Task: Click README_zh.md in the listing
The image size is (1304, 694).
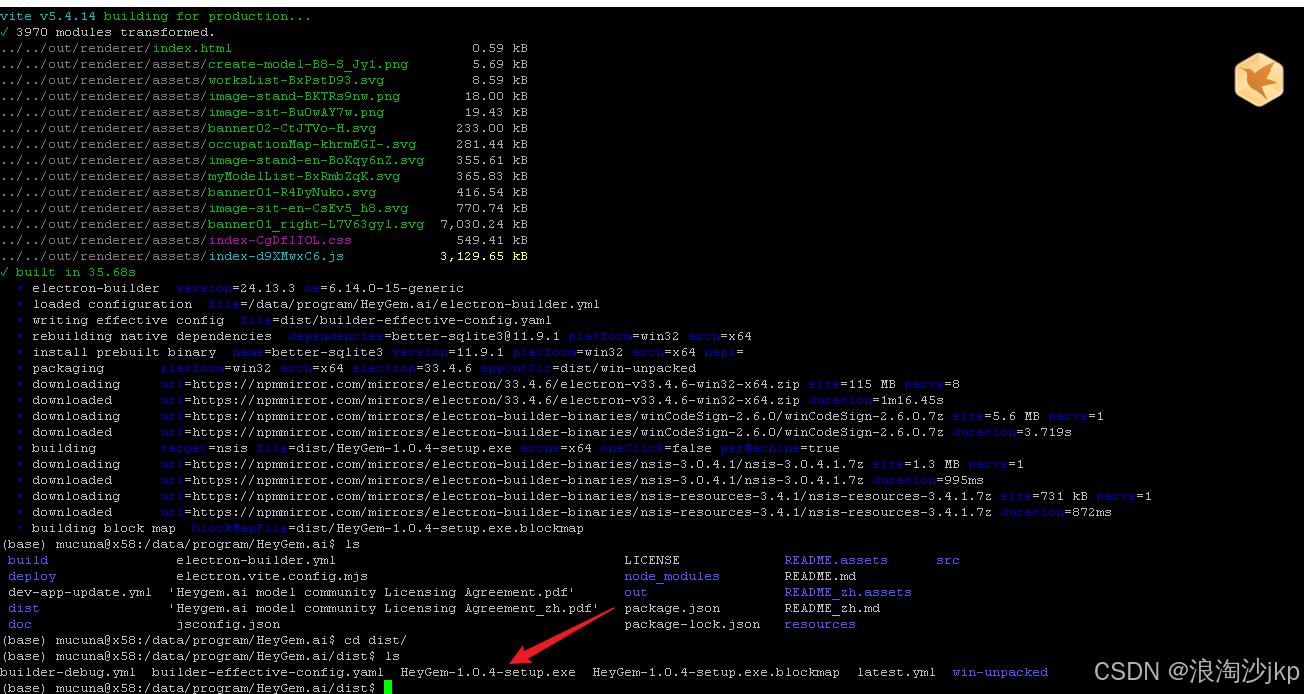Action: 832,608
